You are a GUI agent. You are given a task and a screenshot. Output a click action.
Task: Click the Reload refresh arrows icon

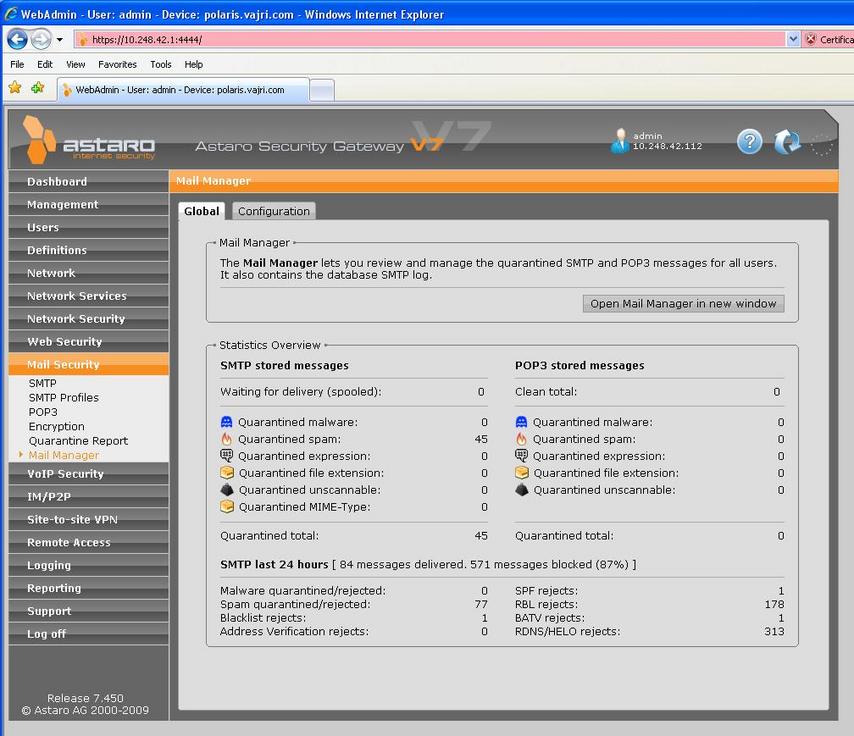787,142
